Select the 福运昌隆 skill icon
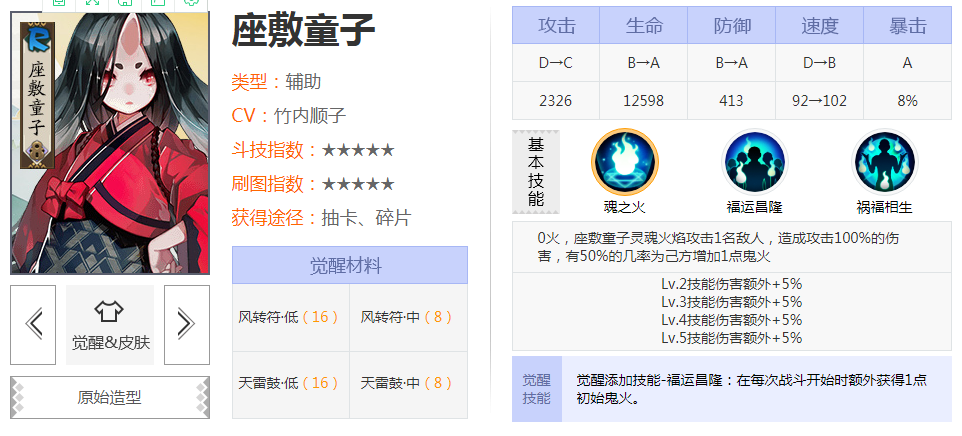Viewport: 962px width, 436px height. pos(755,161)
